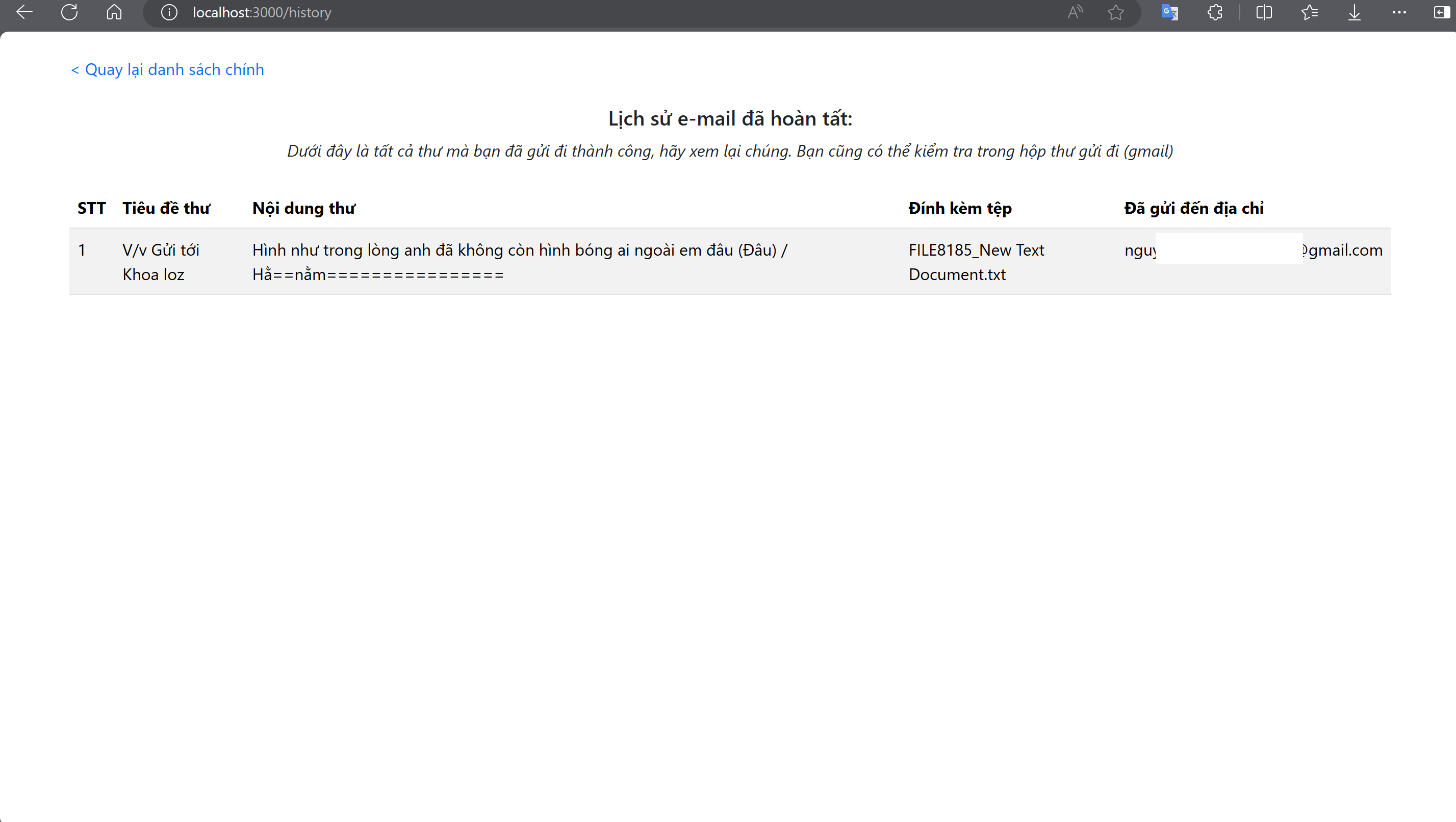Add page to favorites with star icon
Viewport: 1456px width, 822px height.
pyautogui.click(x=1115, y=12)
